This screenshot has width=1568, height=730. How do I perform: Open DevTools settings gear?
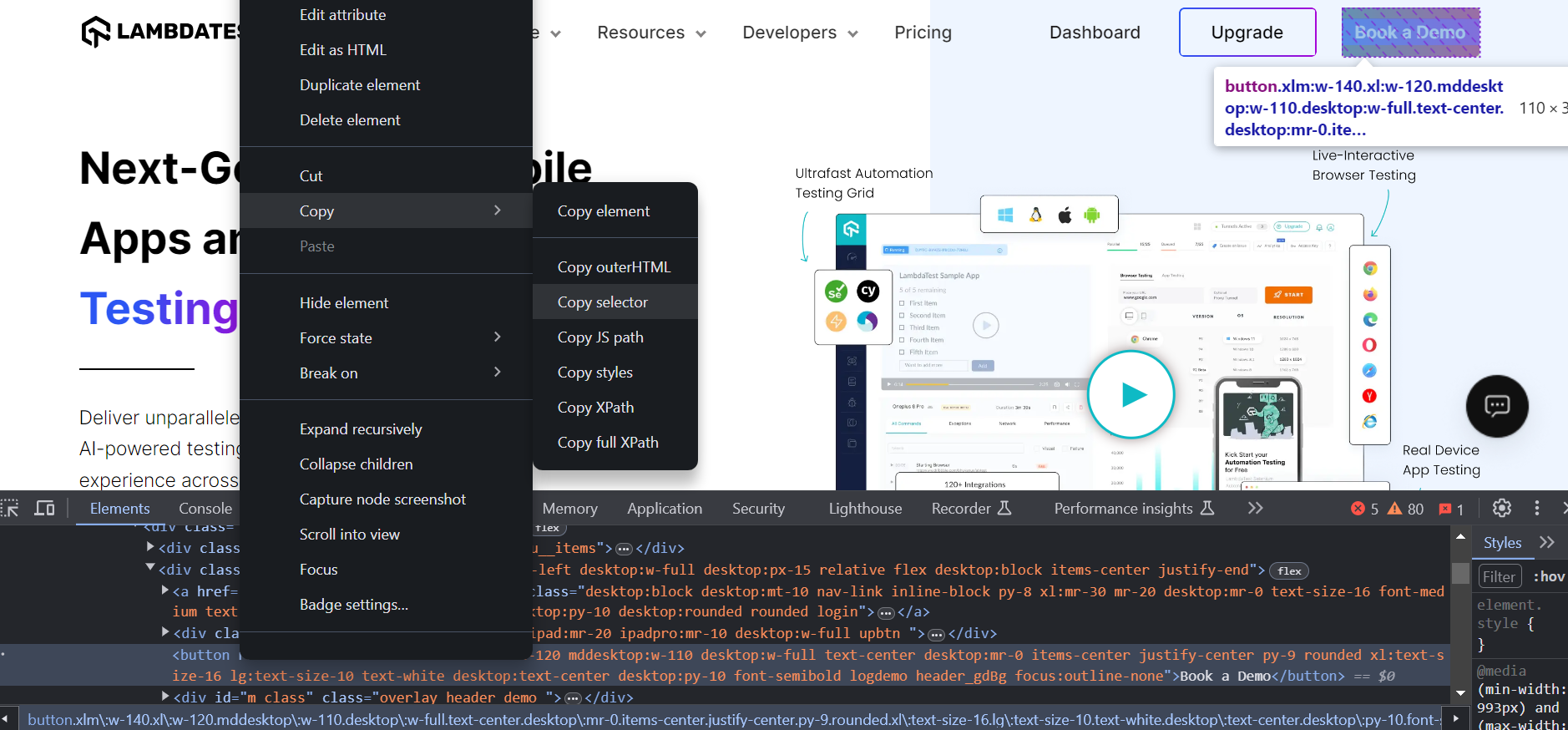1501,508
